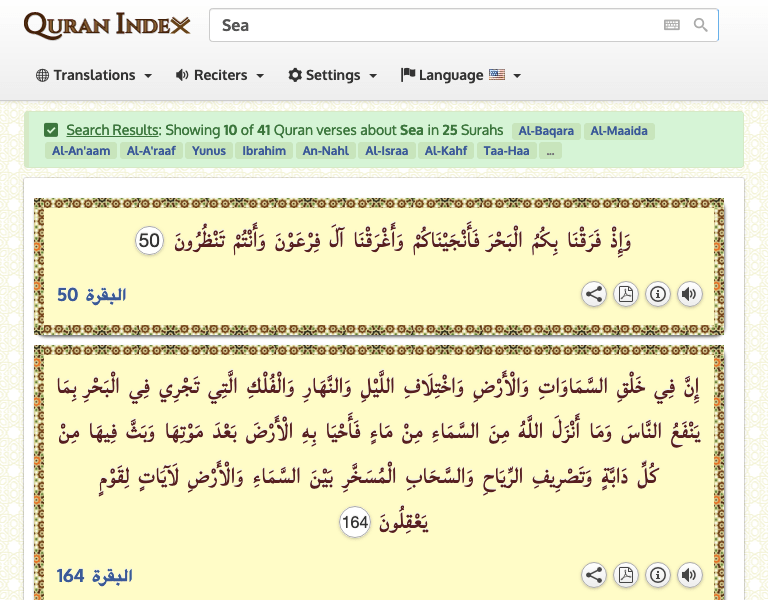Filter results by An-Nahl surah tag
The height and width of the screenshot is (600, 768).
tap(326, 151)
